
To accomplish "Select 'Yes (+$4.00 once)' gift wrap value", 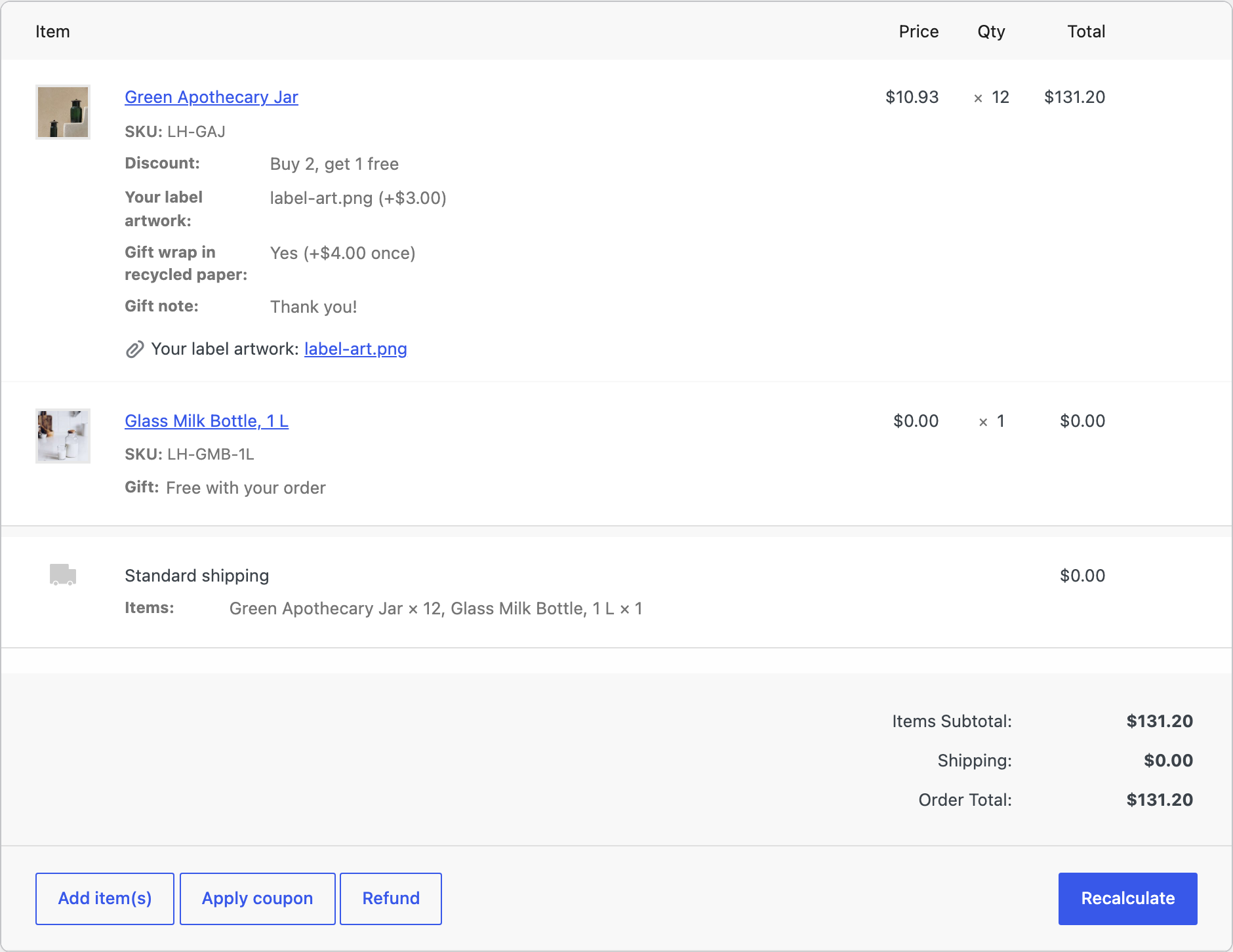I will point(343,253).
